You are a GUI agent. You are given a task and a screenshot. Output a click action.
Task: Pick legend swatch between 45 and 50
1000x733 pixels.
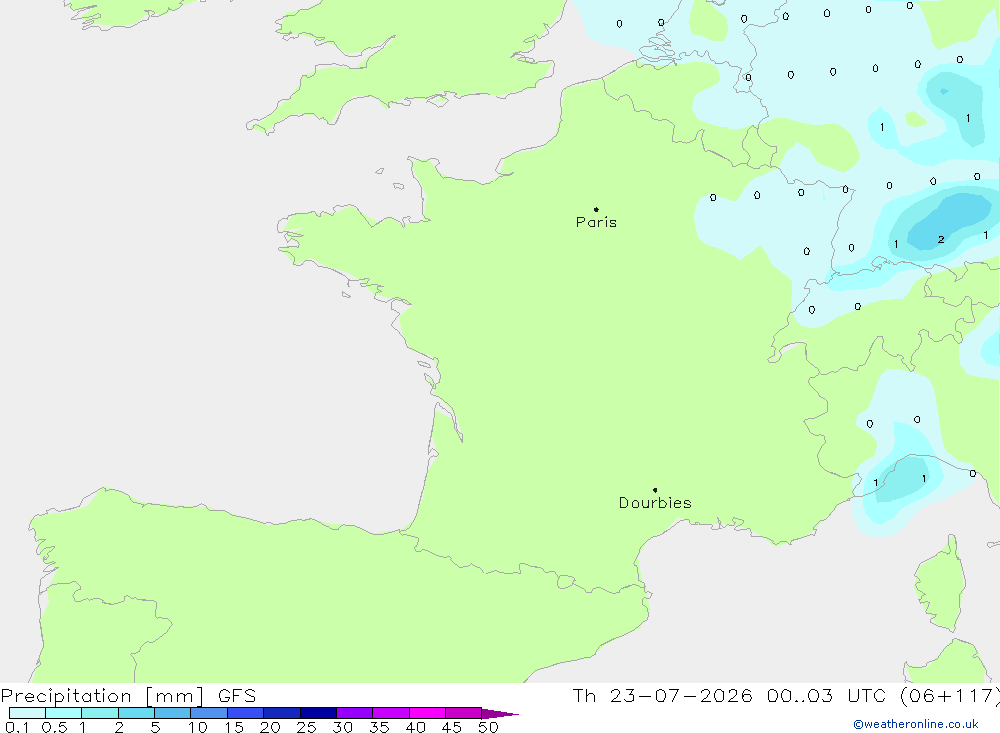point(464,713)
